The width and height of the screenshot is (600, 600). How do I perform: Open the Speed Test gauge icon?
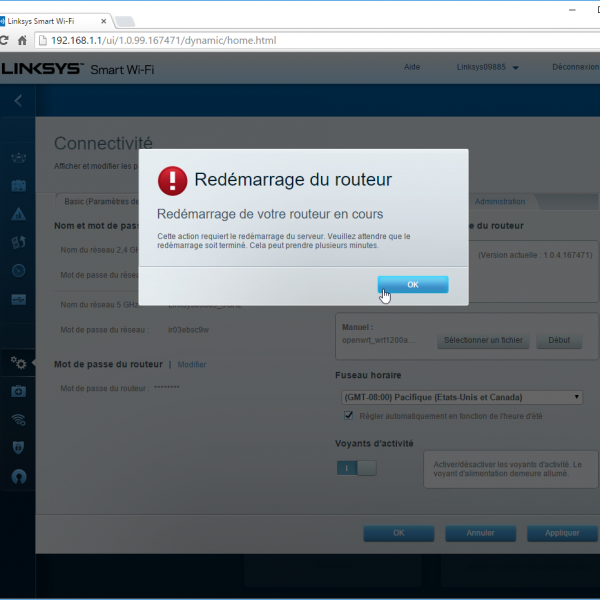18,270
